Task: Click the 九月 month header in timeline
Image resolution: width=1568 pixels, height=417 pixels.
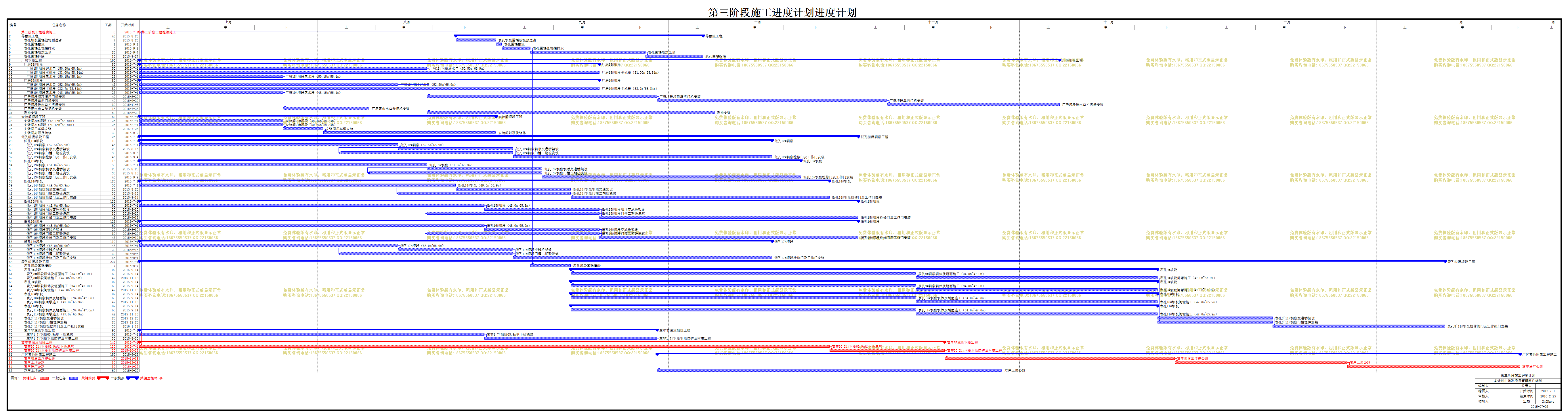Action: (x=582, y=22)
